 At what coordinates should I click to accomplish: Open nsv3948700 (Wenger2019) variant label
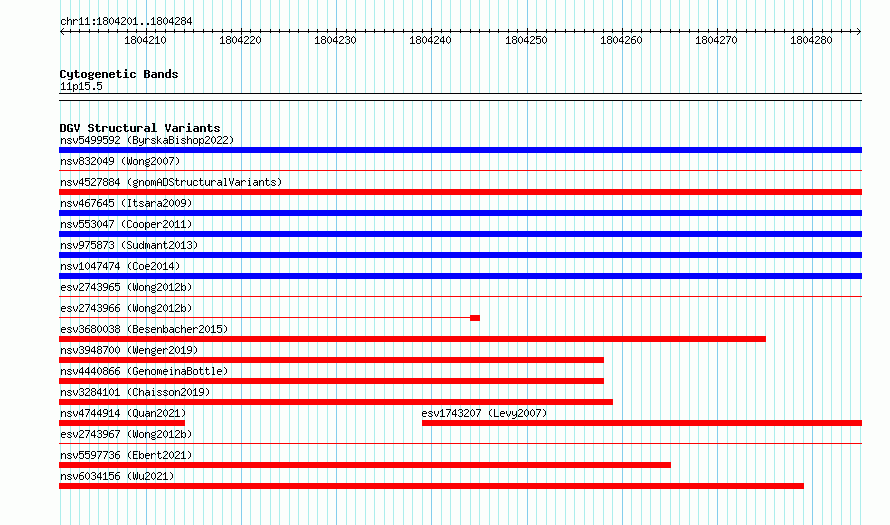point(129,350)
